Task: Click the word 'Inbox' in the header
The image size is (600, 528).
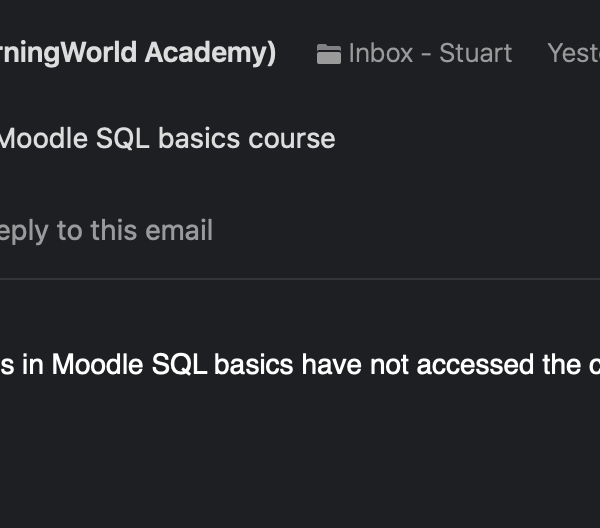Action: (x=380, y=53)
